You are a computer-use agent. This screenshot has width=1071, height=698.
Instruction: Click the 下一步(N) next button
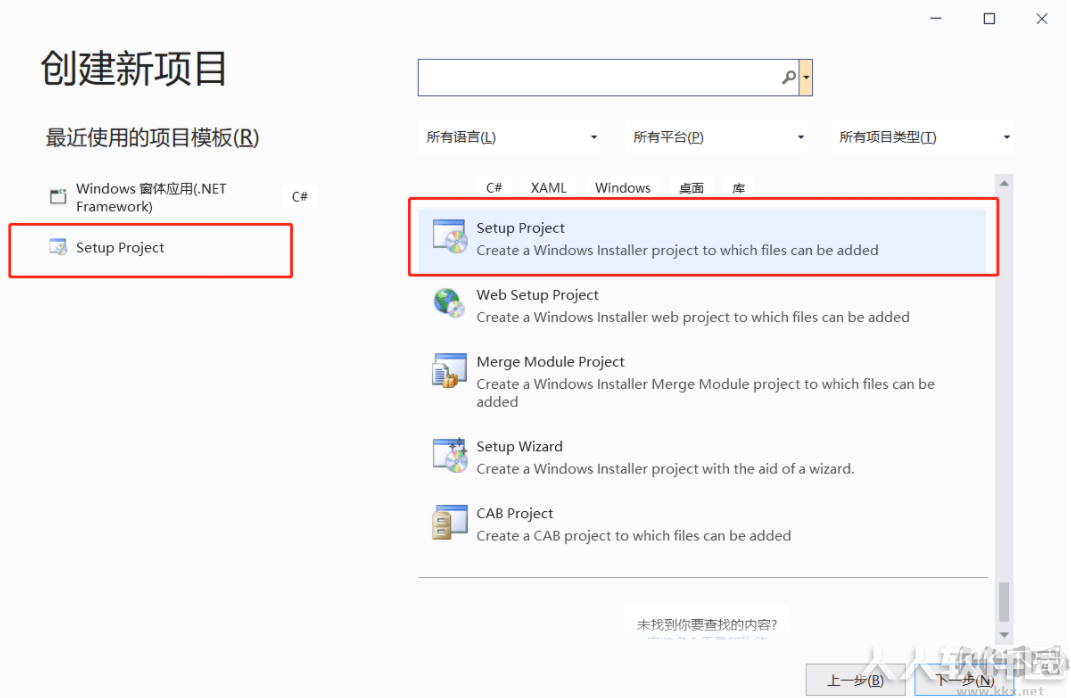964,680
